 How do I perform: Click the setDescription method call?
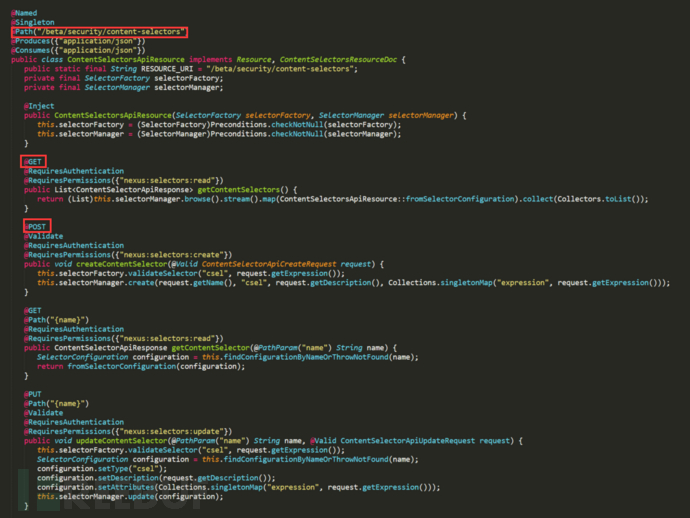coord(128,478)
